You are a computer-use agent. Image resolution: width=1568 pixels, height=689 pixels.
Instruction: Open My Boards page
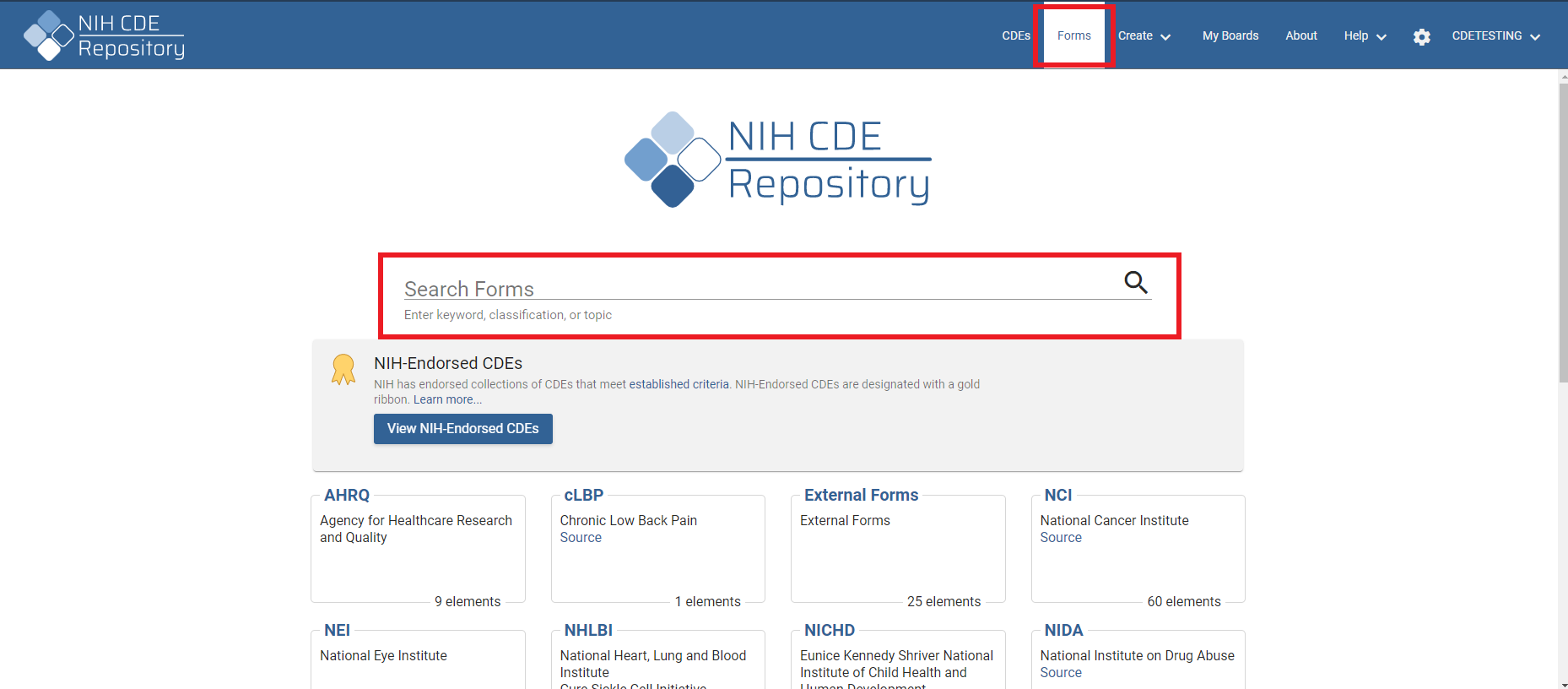click(1230, 35)
